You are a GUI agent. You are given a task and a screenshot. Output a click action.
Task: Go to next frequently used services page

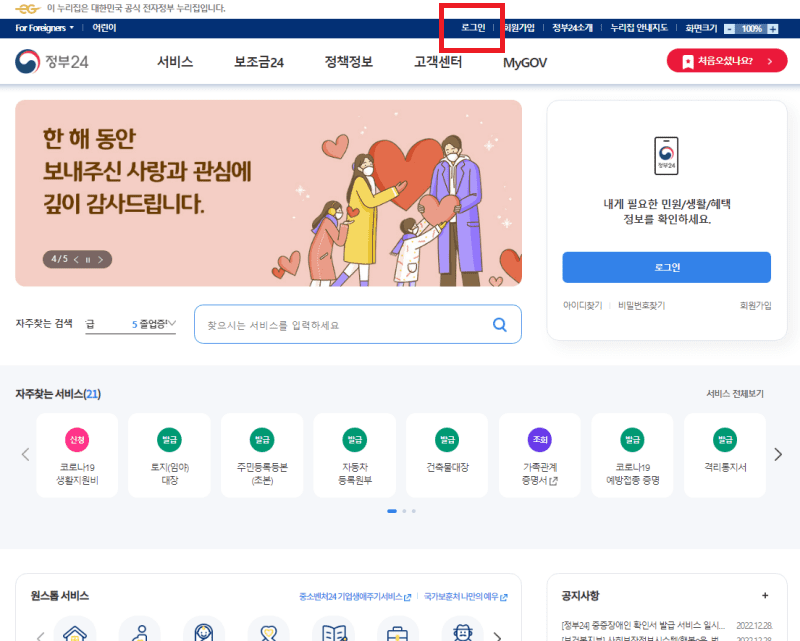tap(778, 454)
